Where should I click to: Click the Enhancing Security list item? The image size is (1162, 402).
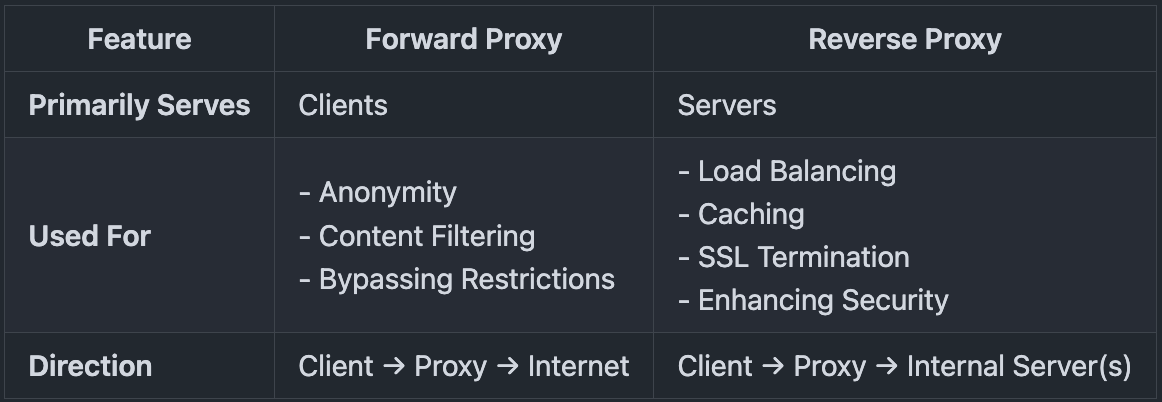tap(823, 300)
